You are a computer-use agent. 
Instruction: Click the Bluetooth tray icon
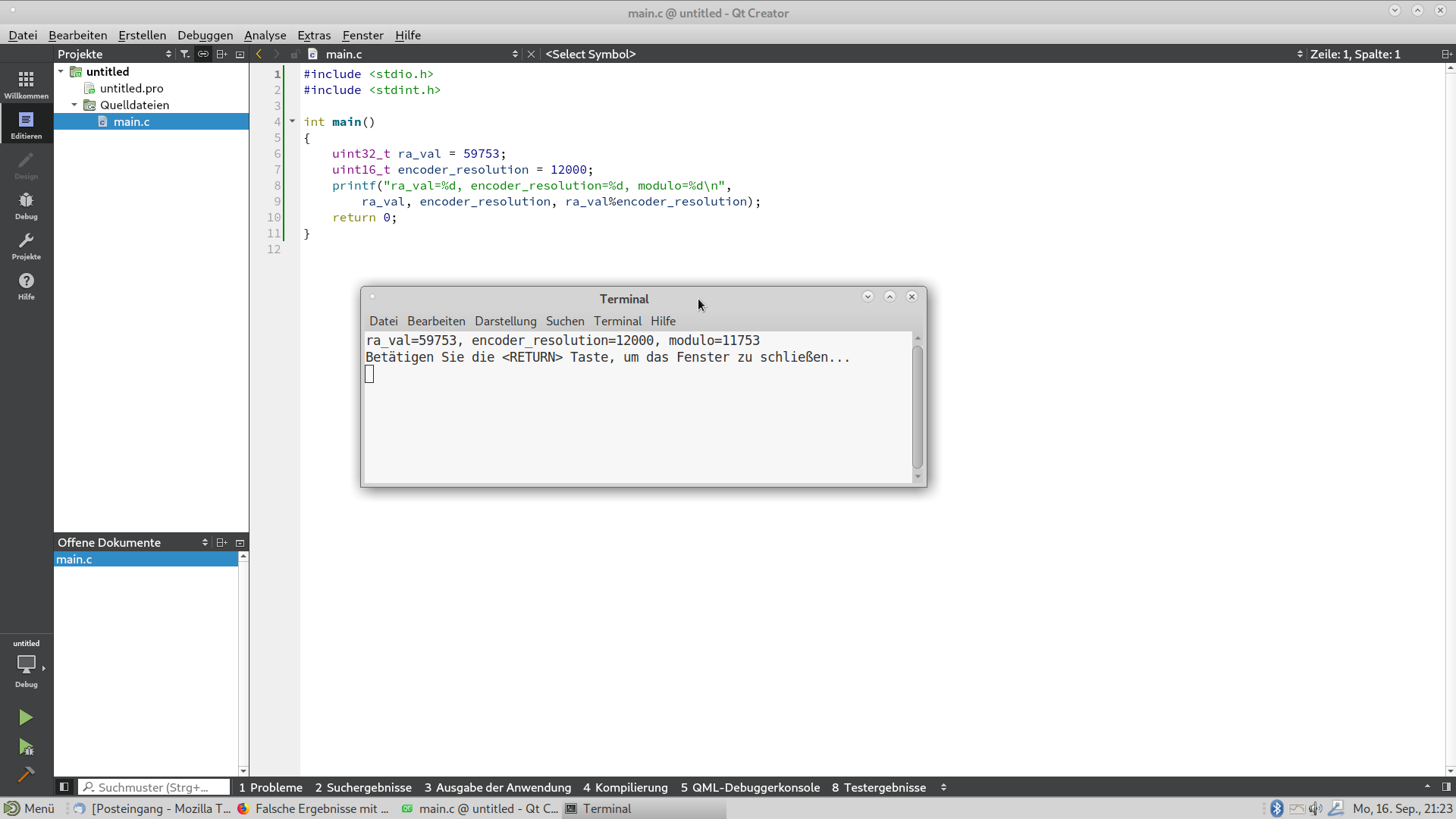pos(1277,808)
